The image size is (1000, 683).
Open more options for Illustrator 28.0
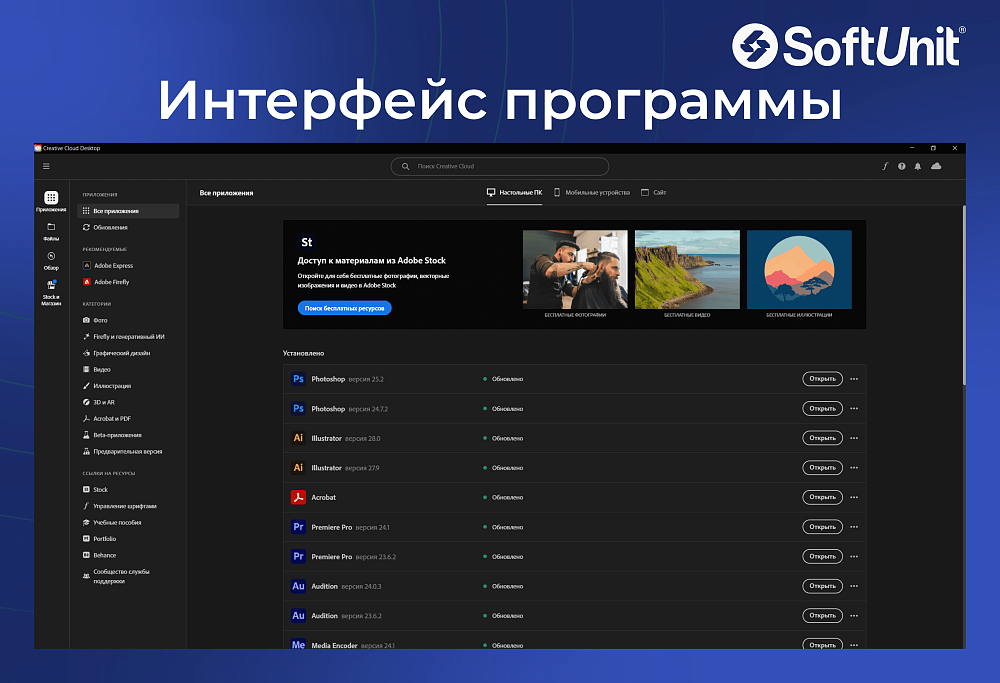pos(854,438)
